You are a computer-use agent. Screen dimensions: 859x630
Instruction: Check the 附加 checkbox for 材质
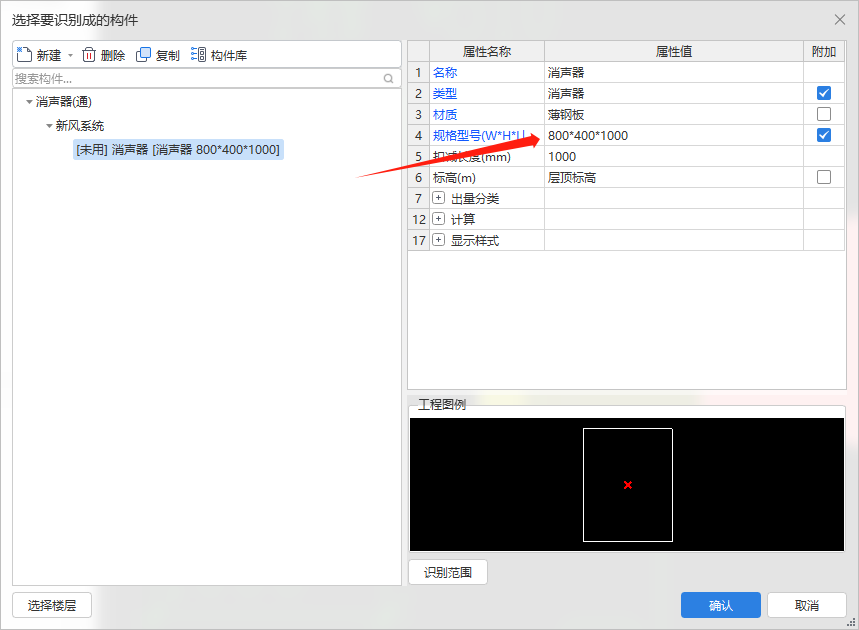(823, 114)
